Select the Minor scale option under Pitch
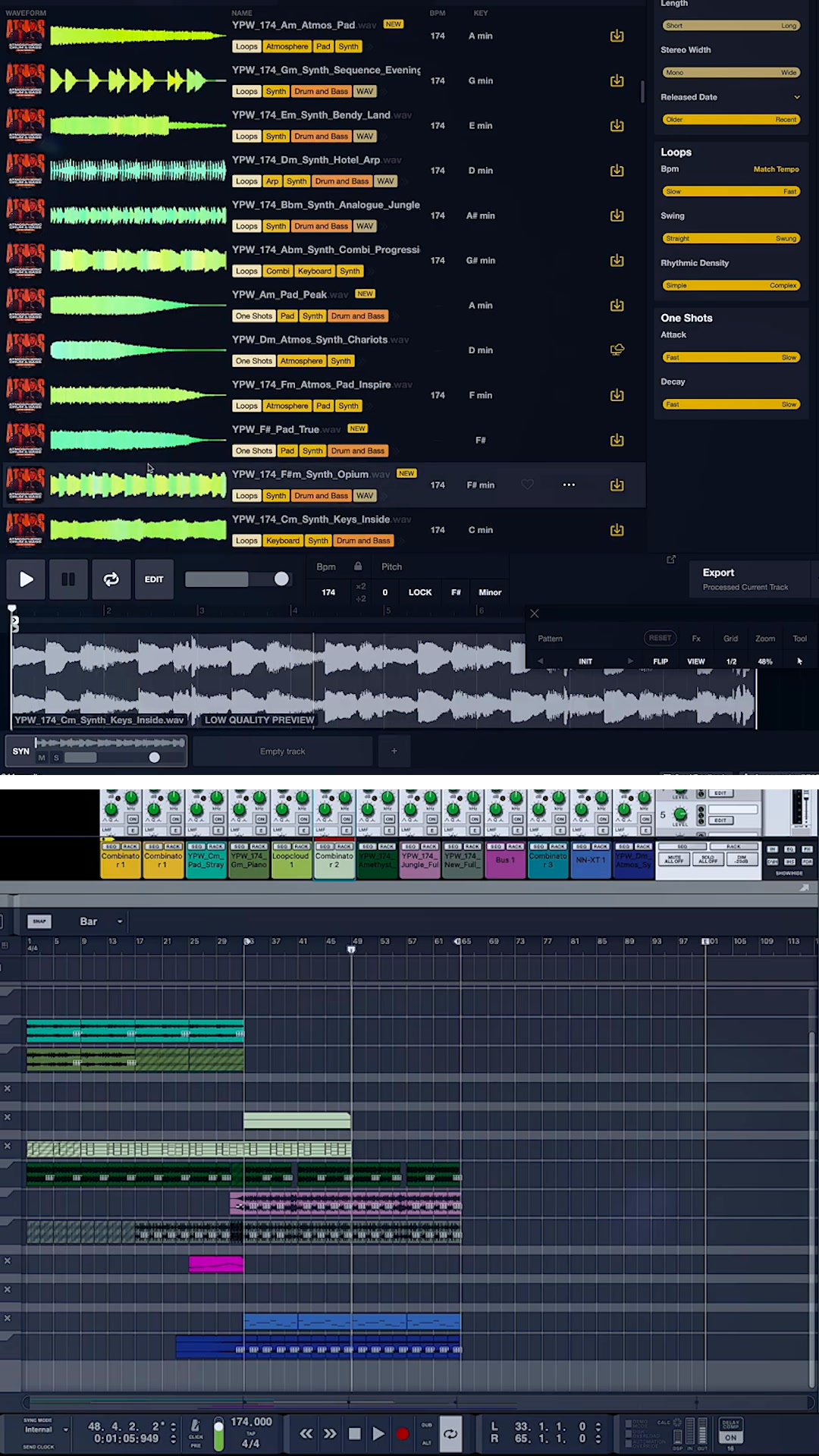 [490, 592]
